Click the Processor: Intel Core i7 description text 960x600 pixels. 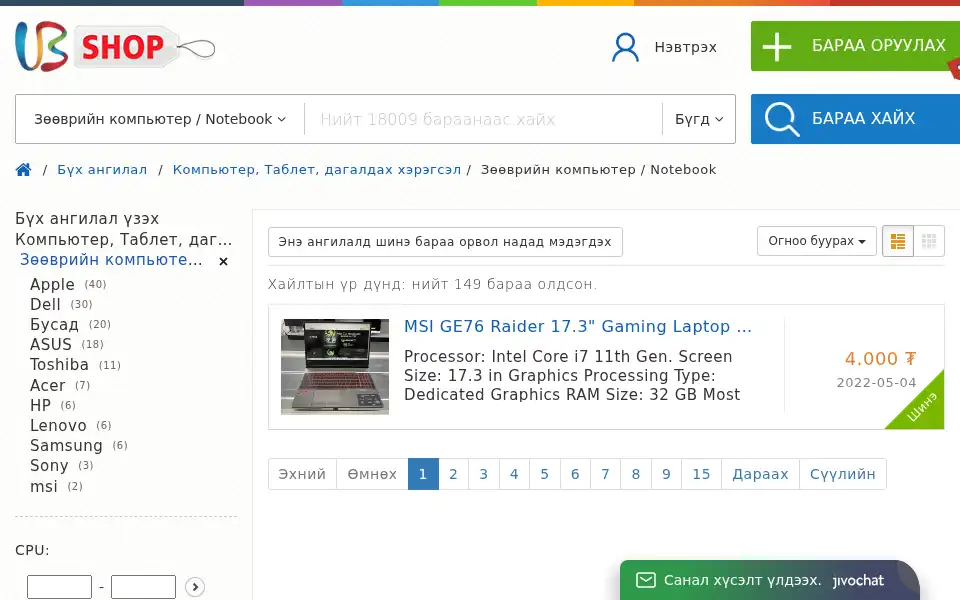[x=572, y=375]
